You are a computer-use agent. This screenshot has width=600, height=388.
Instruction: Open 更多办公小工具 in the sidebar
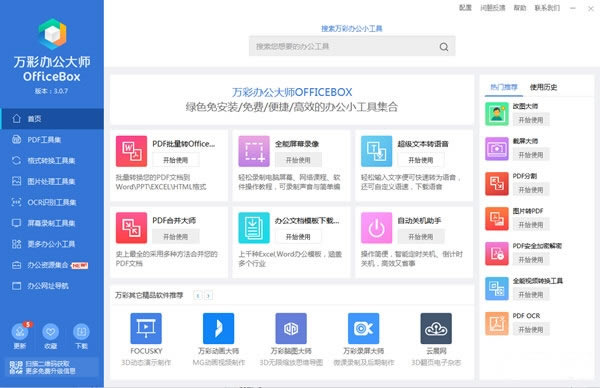point(52,244)
